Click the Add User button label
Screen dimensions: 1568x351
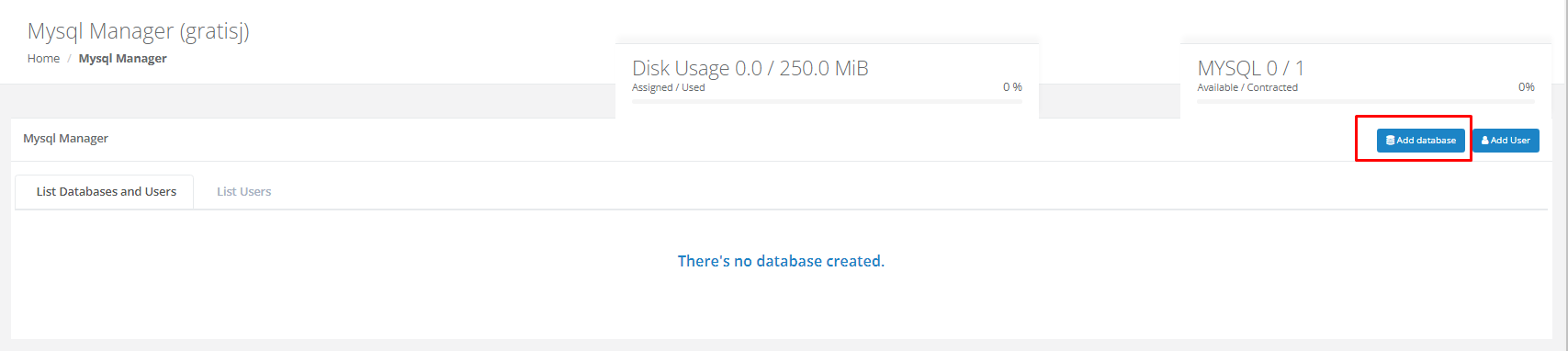pos(1510,141)
